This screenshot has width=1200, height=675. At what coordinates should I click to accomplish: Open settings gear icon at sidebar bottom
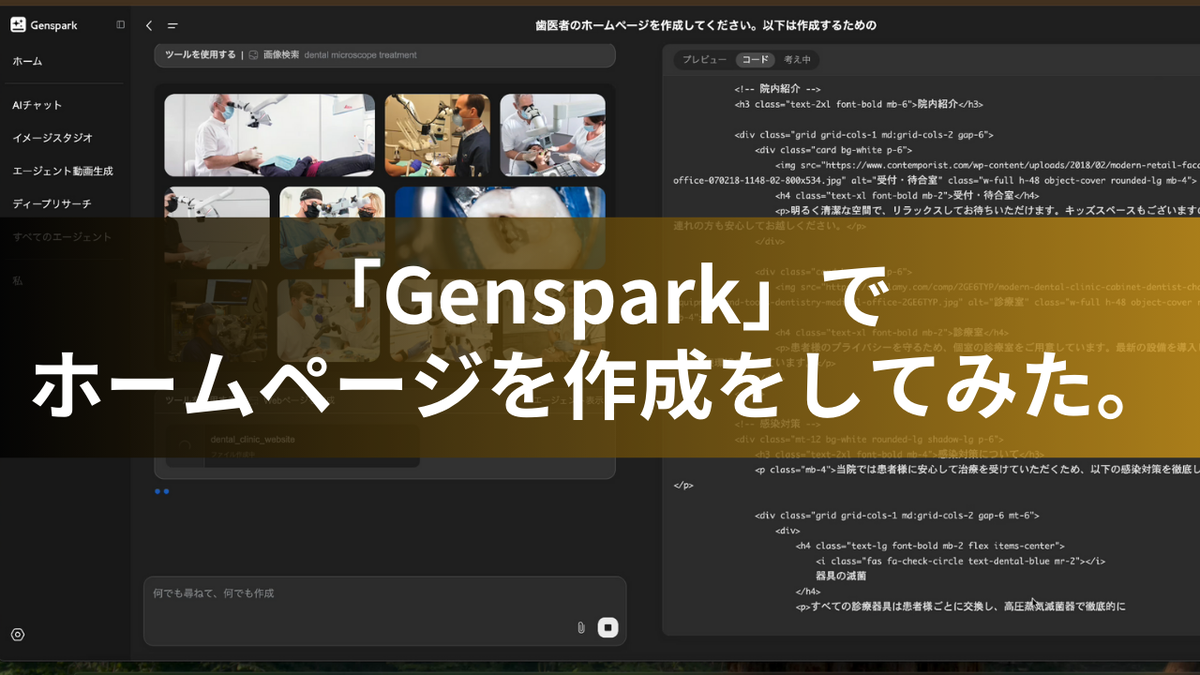(x=18, y=635)
